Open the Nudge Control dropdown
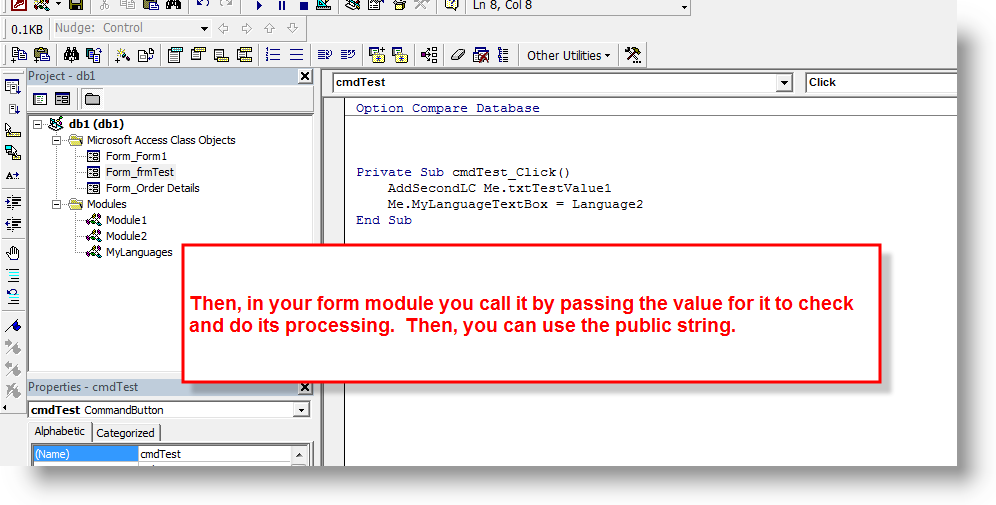 204,29
